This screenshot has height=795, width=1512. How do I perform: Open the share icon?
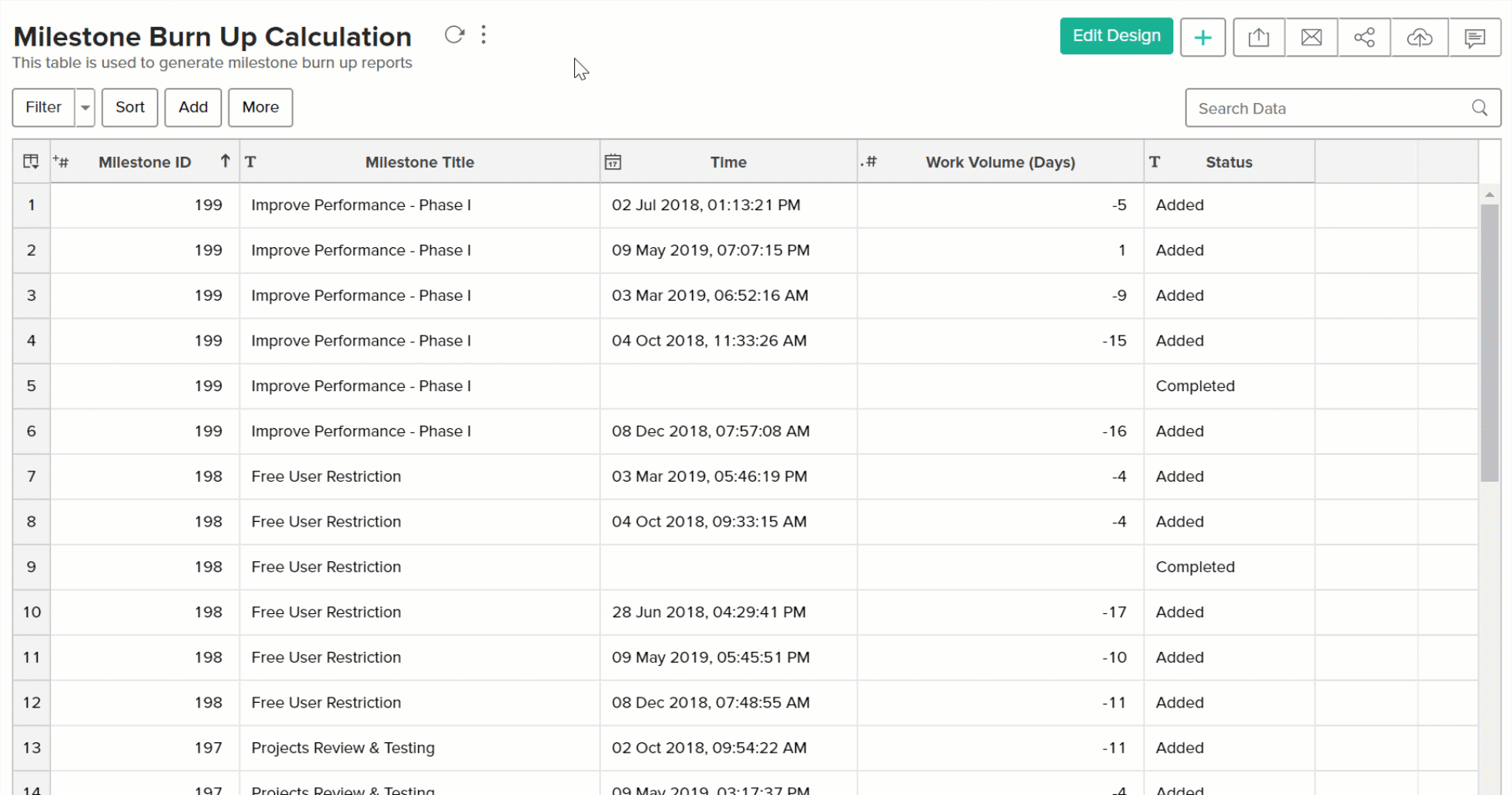(x=1364, y=38)
